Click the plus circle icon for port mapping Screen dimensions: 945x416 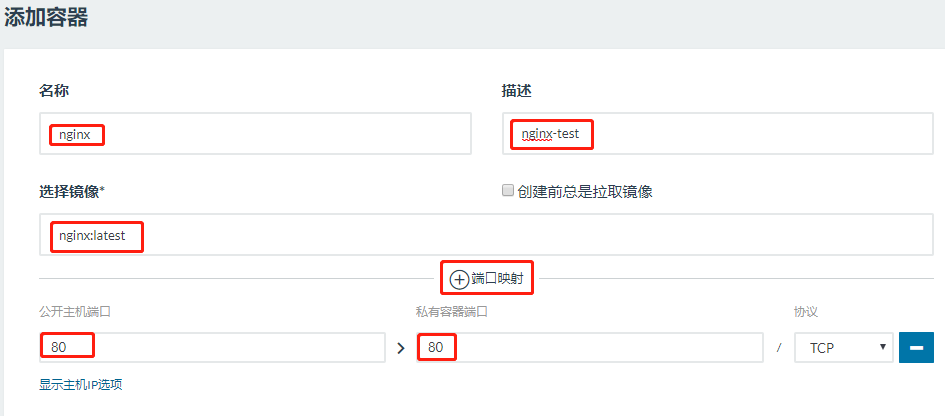(459, 279)
